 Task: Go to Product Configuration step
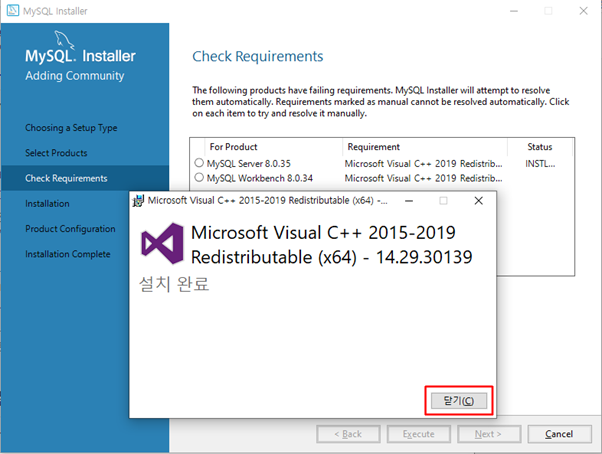pyautogui.click(x=70, y=229)
